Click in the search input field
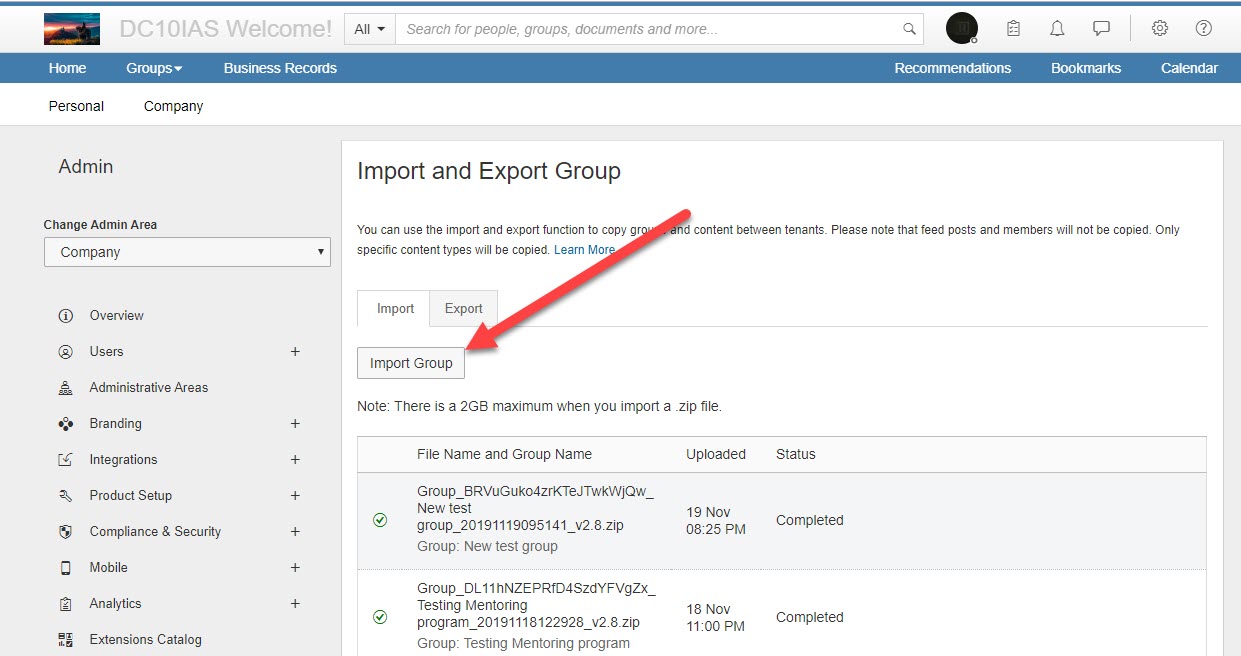Screen dimensions: 1241x656 coord(650,29)
